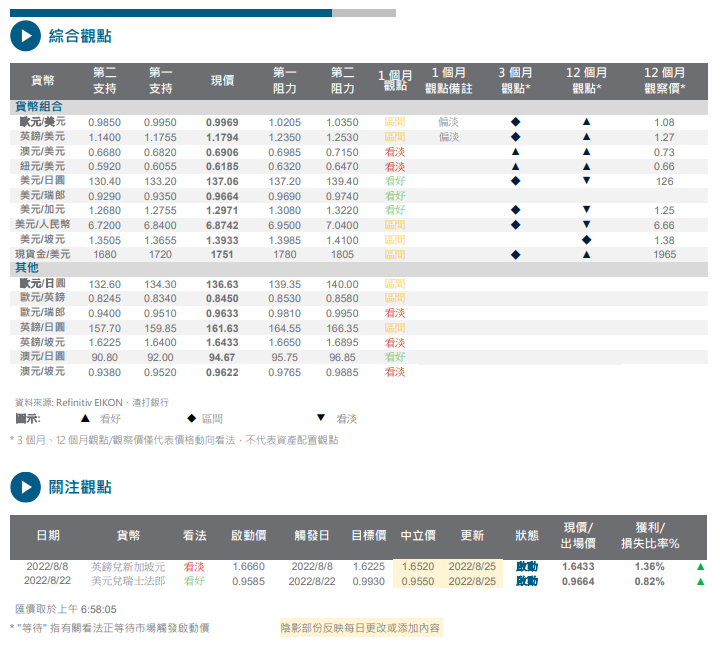Click the 看淡 down-triangle legend symbol
This screenshot has width=720, height=650.
coord(320,419)
